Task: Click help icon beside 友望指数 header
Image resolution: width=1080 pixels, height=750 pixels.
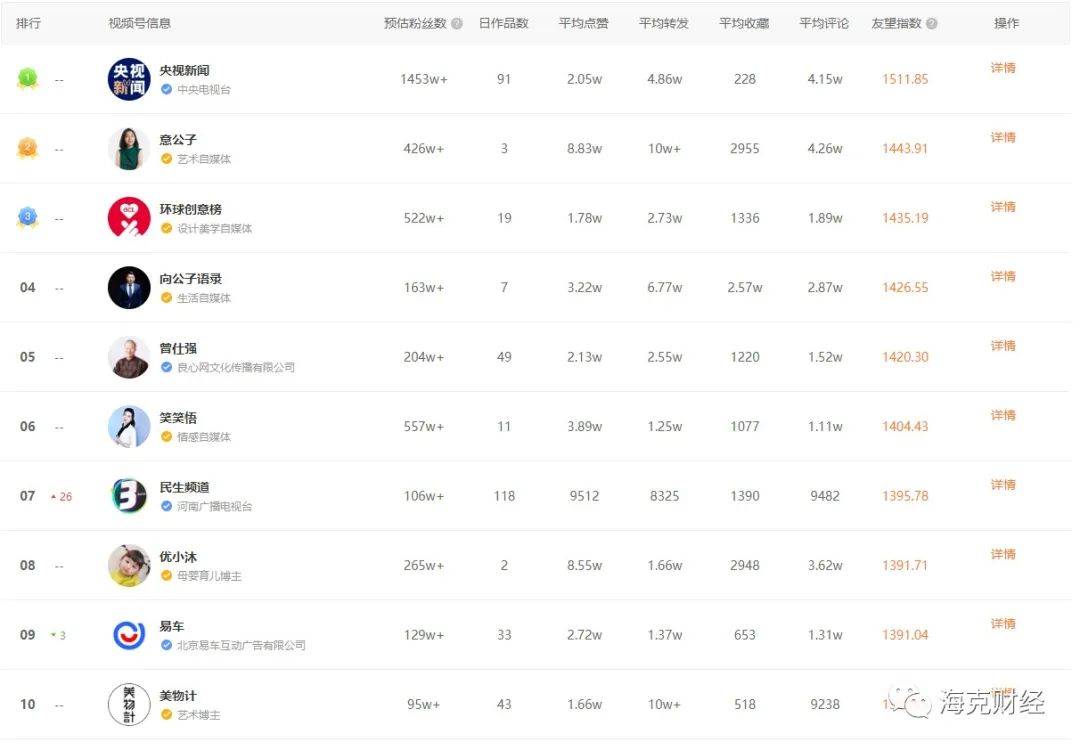Action: tap(932, 24)
